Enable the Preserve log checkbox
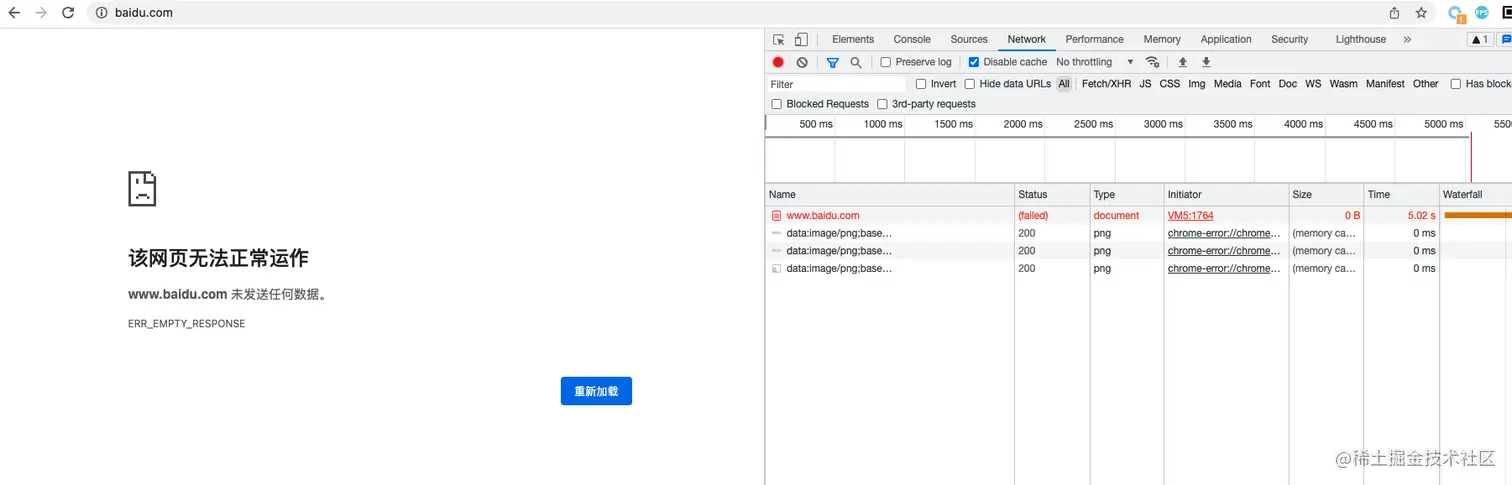Image resolution: width=1512 pixels, height=485 pixels. pos(885,62)
